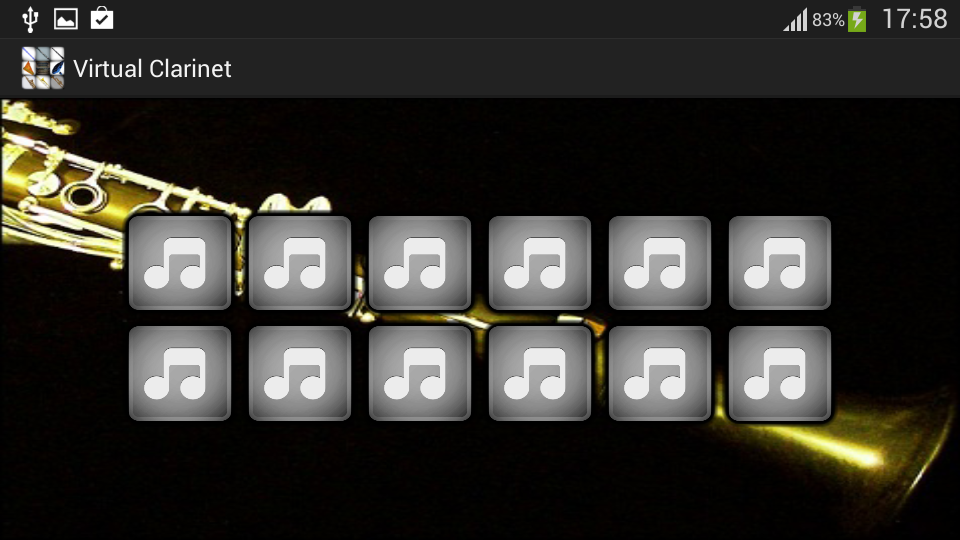The image size is (960, 540).
Task: Open the Play Store bag notification icon
Action: (102, 18)
